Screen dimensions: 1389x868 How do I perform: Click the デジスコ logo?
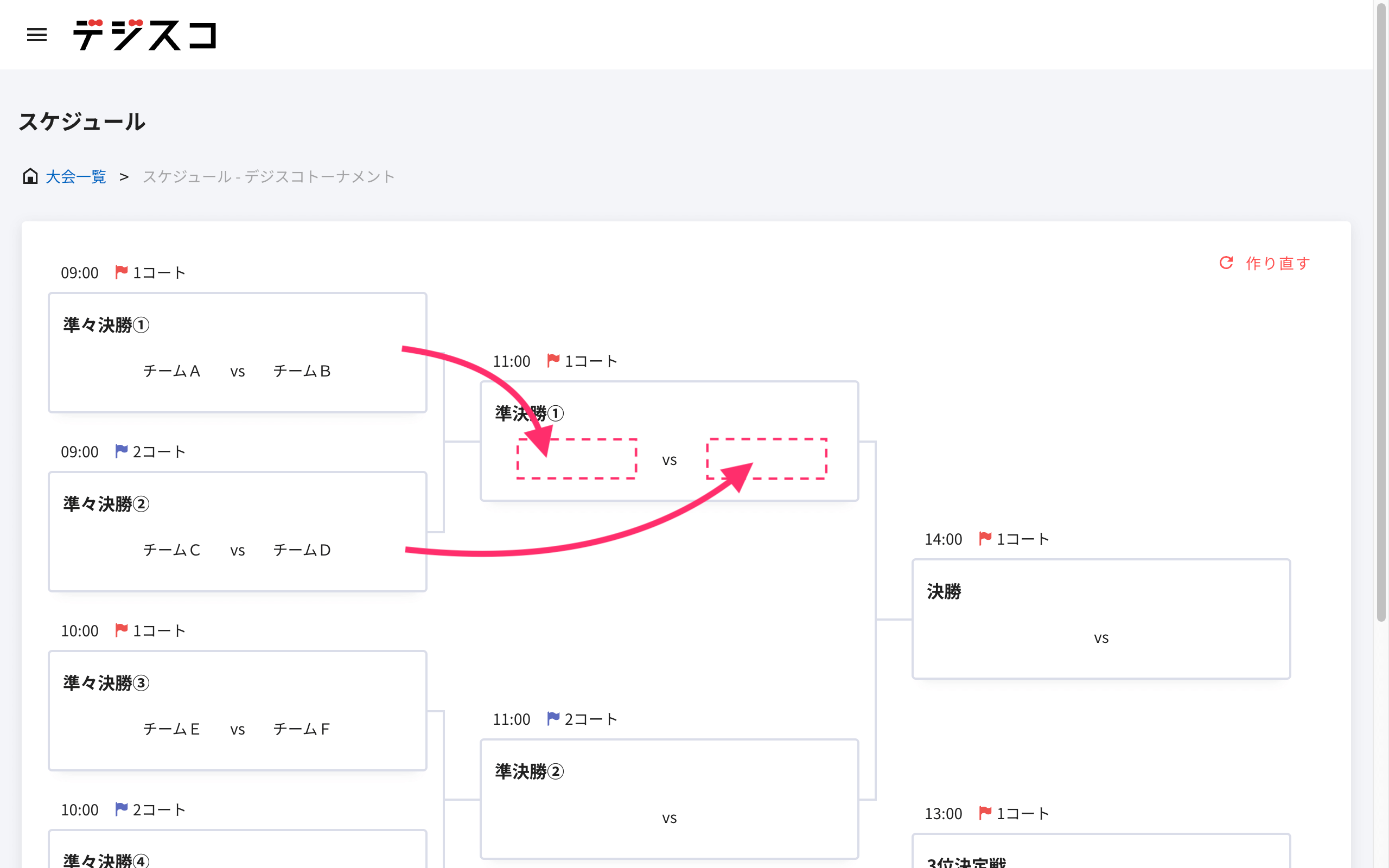tap(145, 35)
